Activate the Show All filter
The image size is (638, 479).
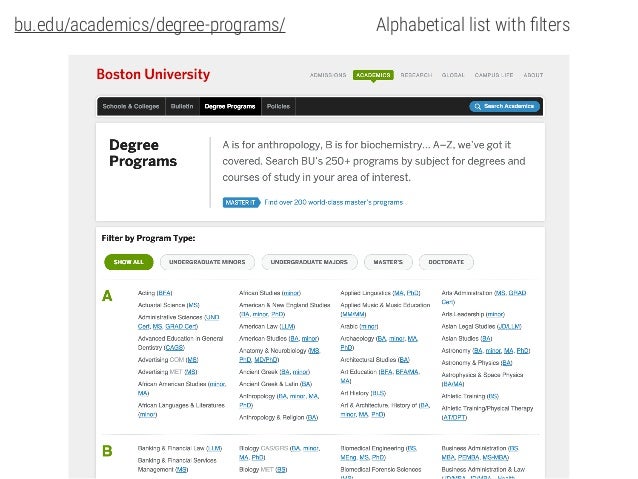tap(129, 262)
